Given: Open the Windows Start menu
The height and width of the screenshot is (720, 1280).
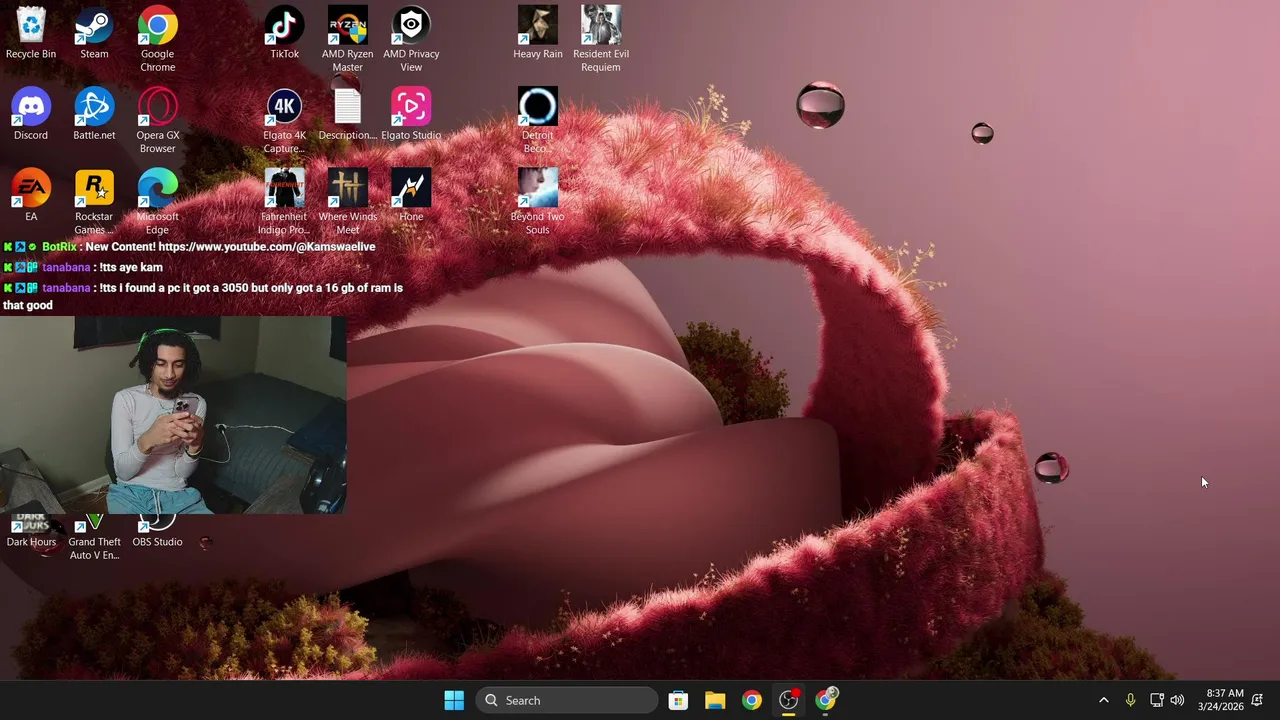Looking at the screenshot, I should [454, 700].
